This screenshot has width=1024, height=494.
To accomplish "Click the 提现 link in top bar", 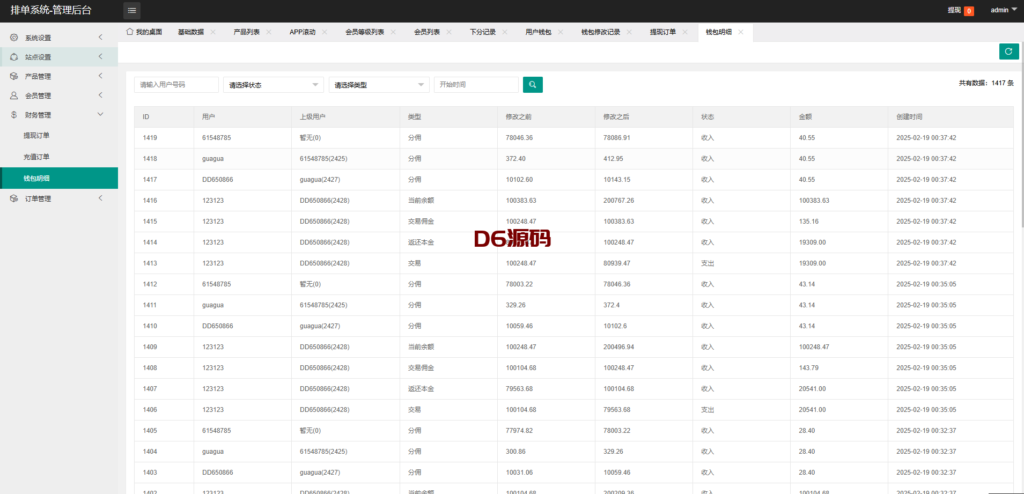I will click(954, 10).
